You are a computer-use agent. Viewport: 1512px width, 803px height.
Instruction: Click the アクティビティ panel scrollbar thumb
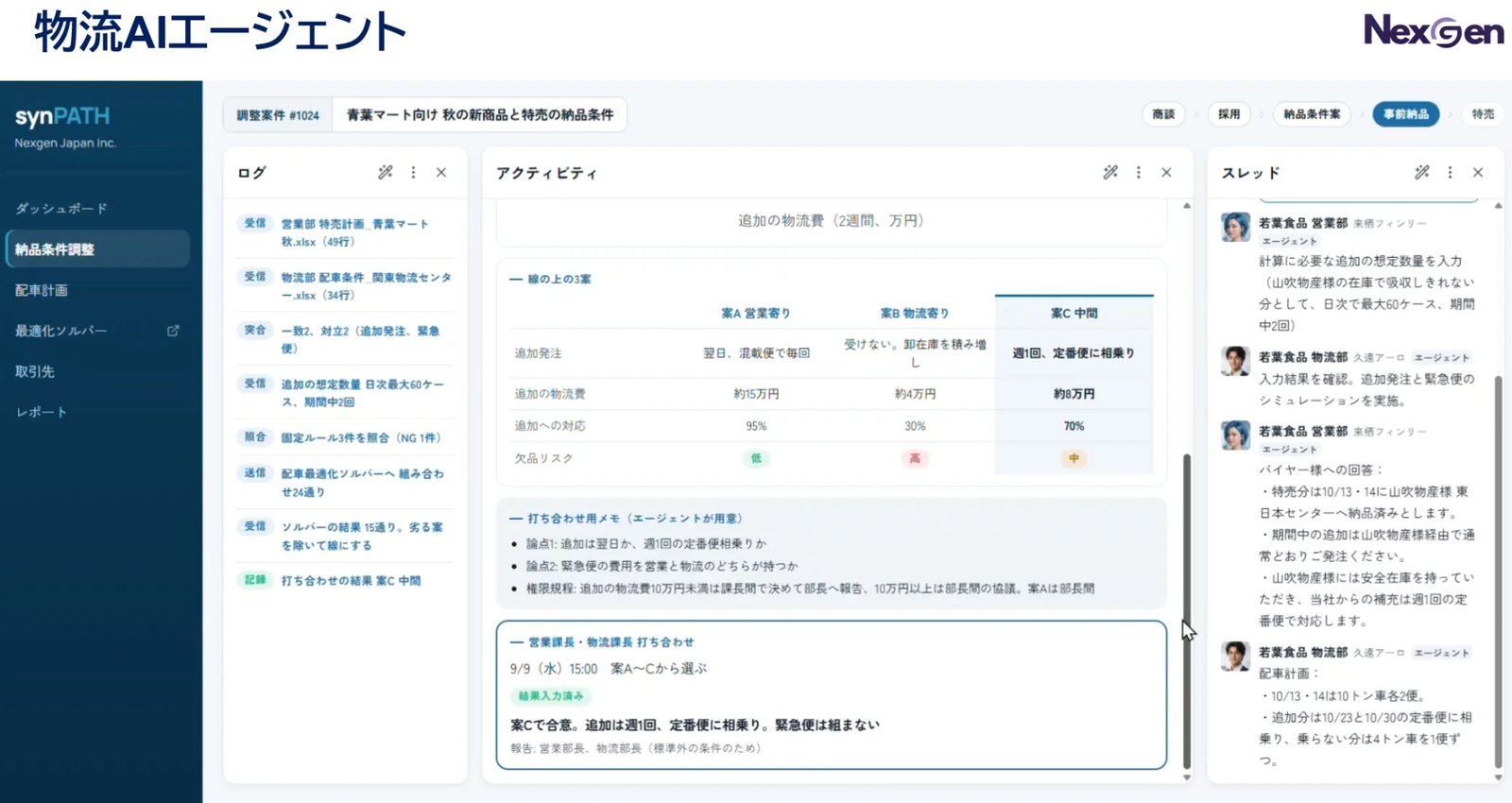1187,611
